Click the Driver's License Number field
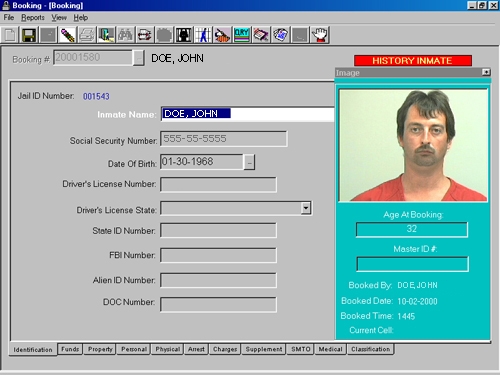The width and height of the screenshot is (500, 375). 218,184
